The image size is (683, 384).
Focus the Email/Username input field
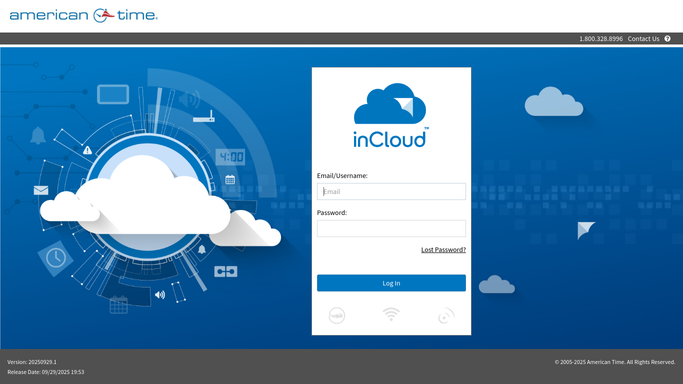(x=391, y=192)
